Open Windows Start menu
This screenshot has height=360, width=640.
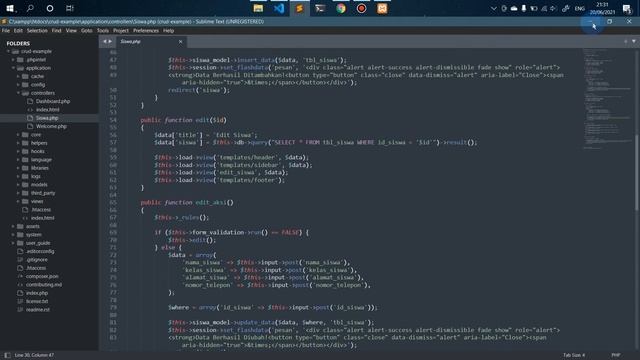click(x=10, y=8)
